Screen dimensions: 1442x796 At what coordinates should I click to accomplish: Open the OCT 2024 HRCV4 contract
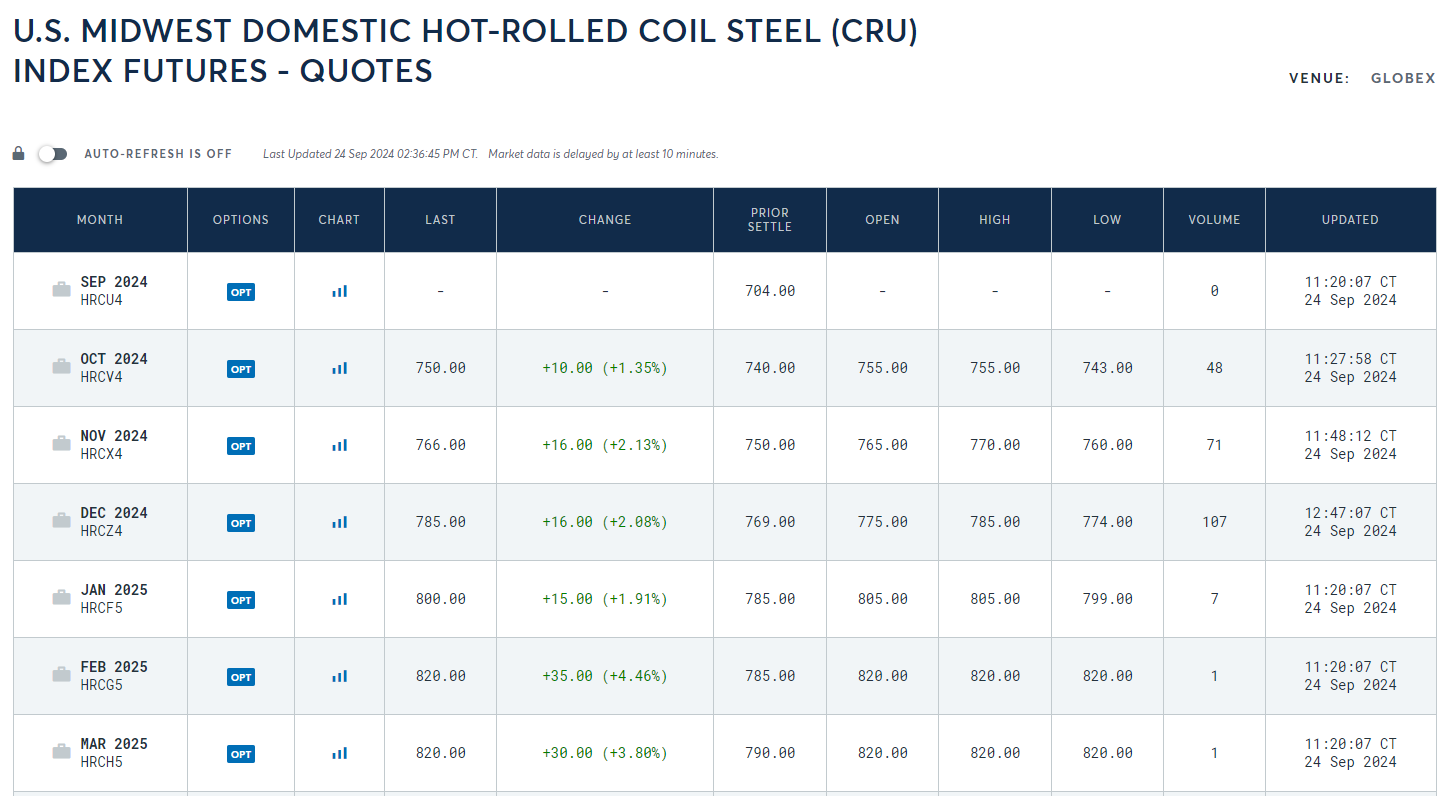click(114, 368)
